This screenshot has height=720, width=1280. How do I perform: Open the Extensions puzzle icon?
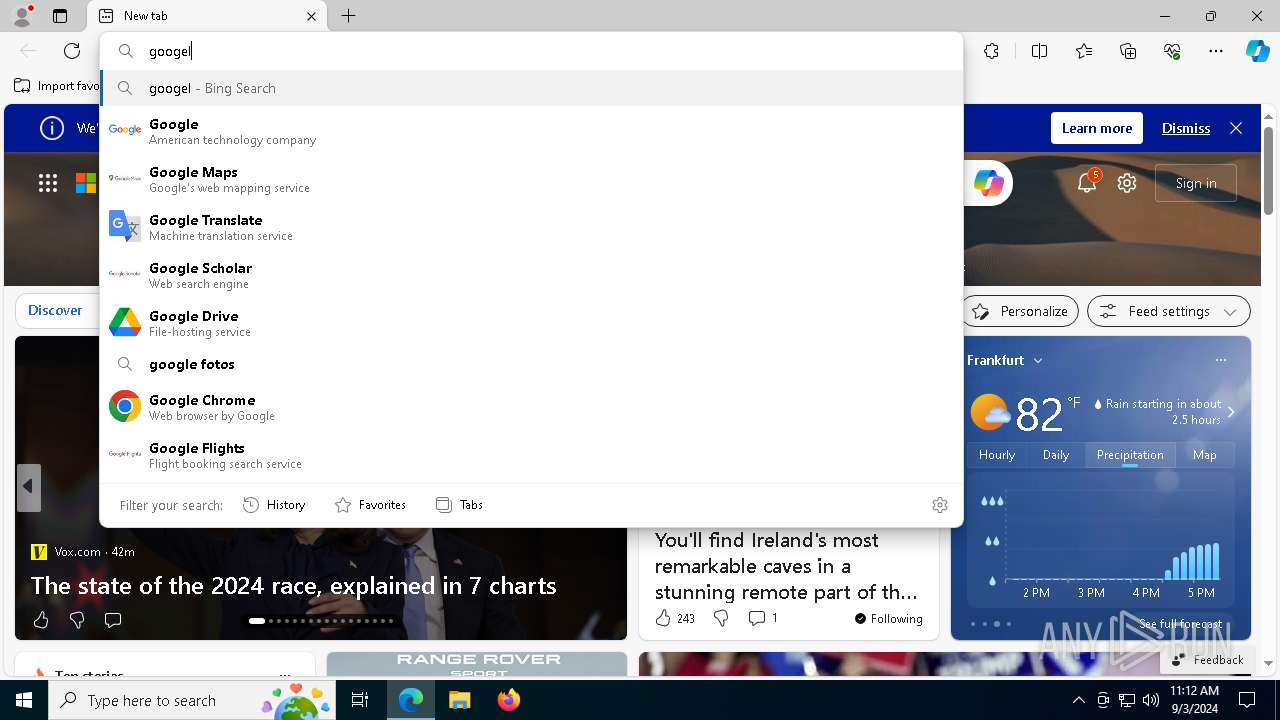pos(991,51)
